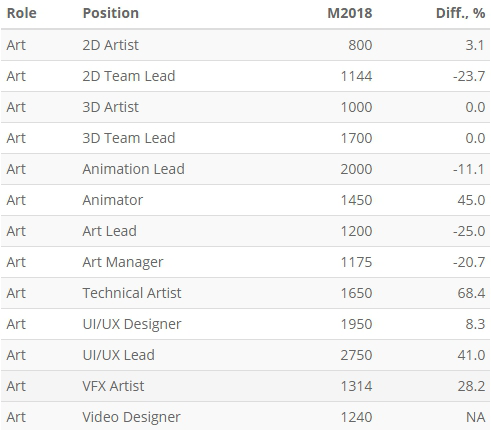Click the M2018 column header
491x430 pixels.
(350, 13)
